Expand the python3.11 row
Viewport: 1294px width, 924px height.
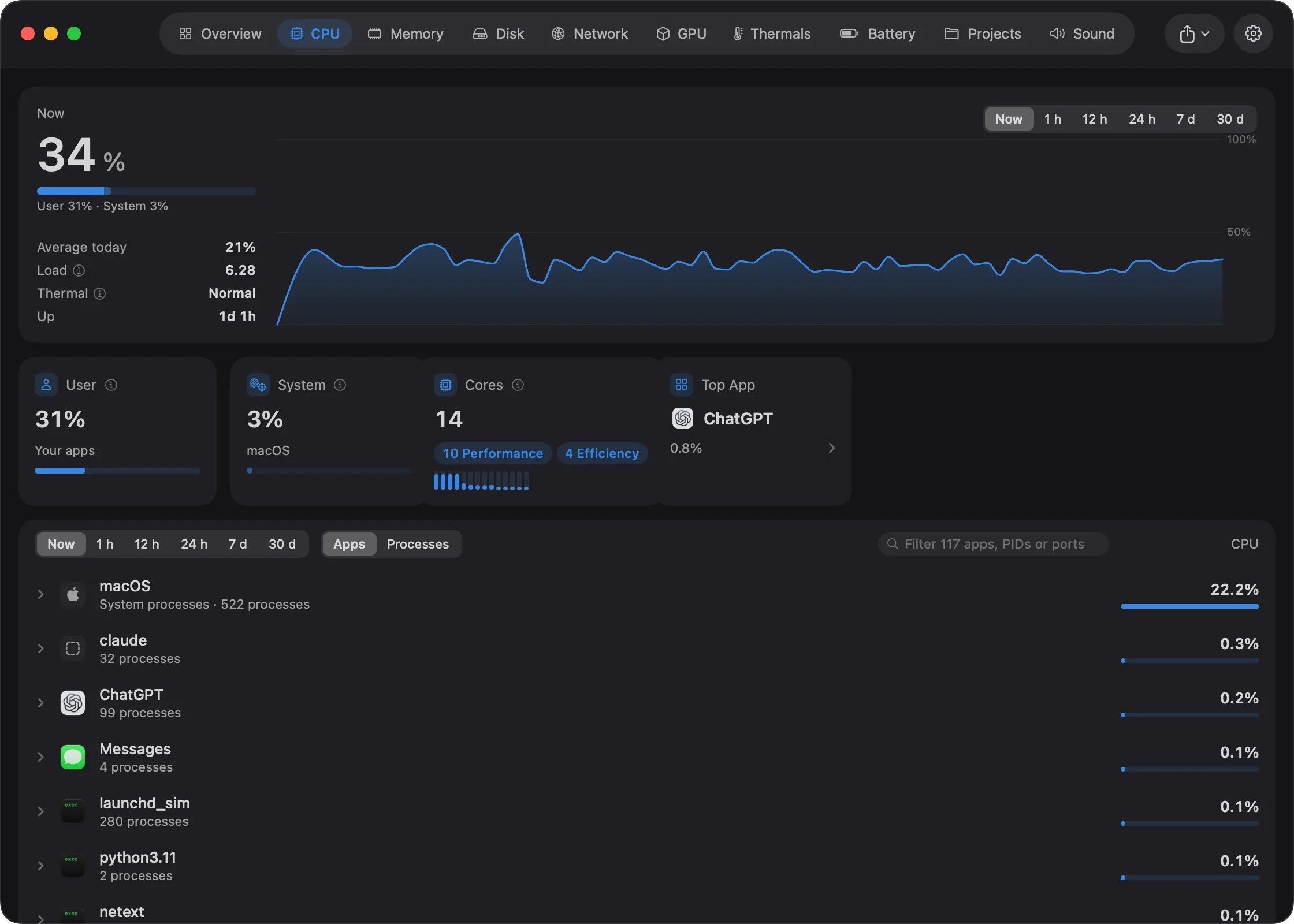40,866
